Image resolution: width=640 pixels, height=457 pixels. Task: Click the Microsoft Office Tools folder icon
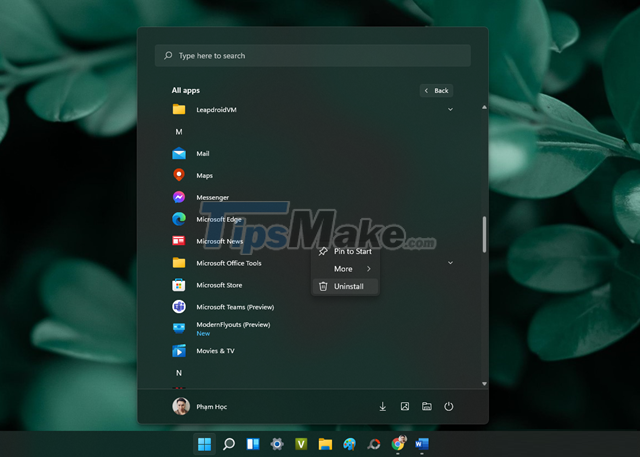click(x=179, y=263)
